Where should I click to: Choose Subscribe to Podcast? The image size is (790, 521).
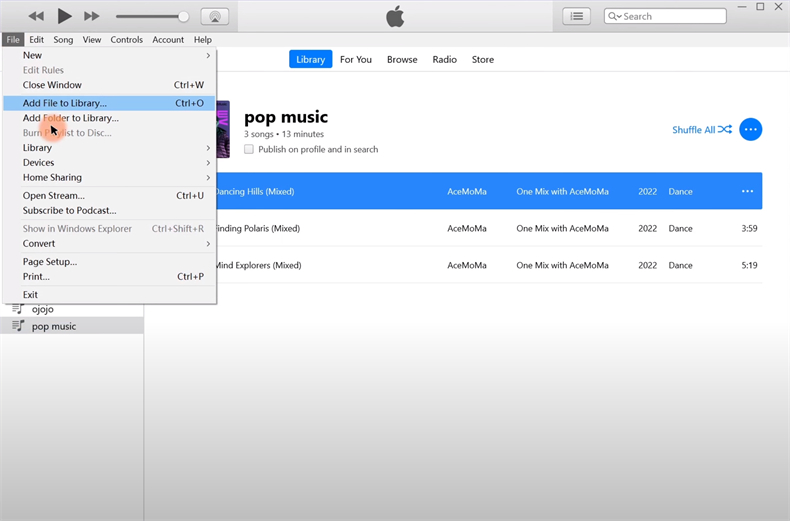pyautogui.click(x=109, y=211)
